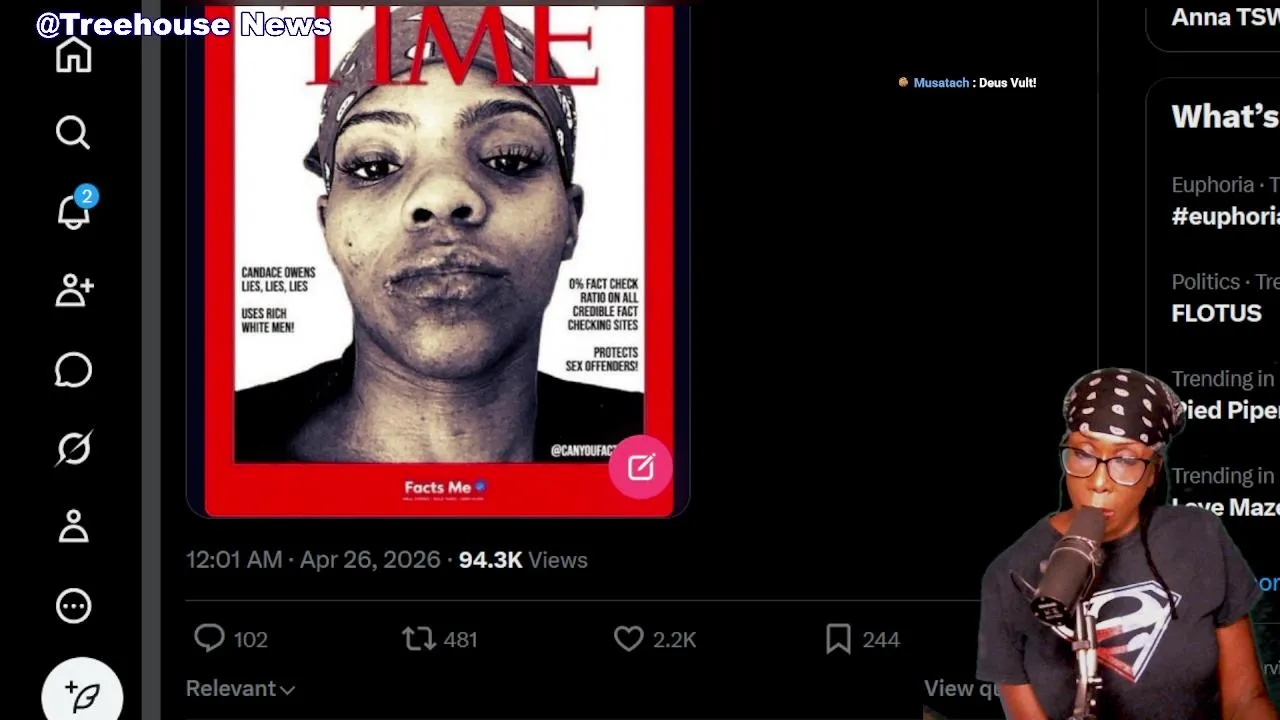This screenshot has width=1280, height=720.
Task: Repost the tweet showing 481 reposts
Action: pyautogui.click(x=440, y=639)
